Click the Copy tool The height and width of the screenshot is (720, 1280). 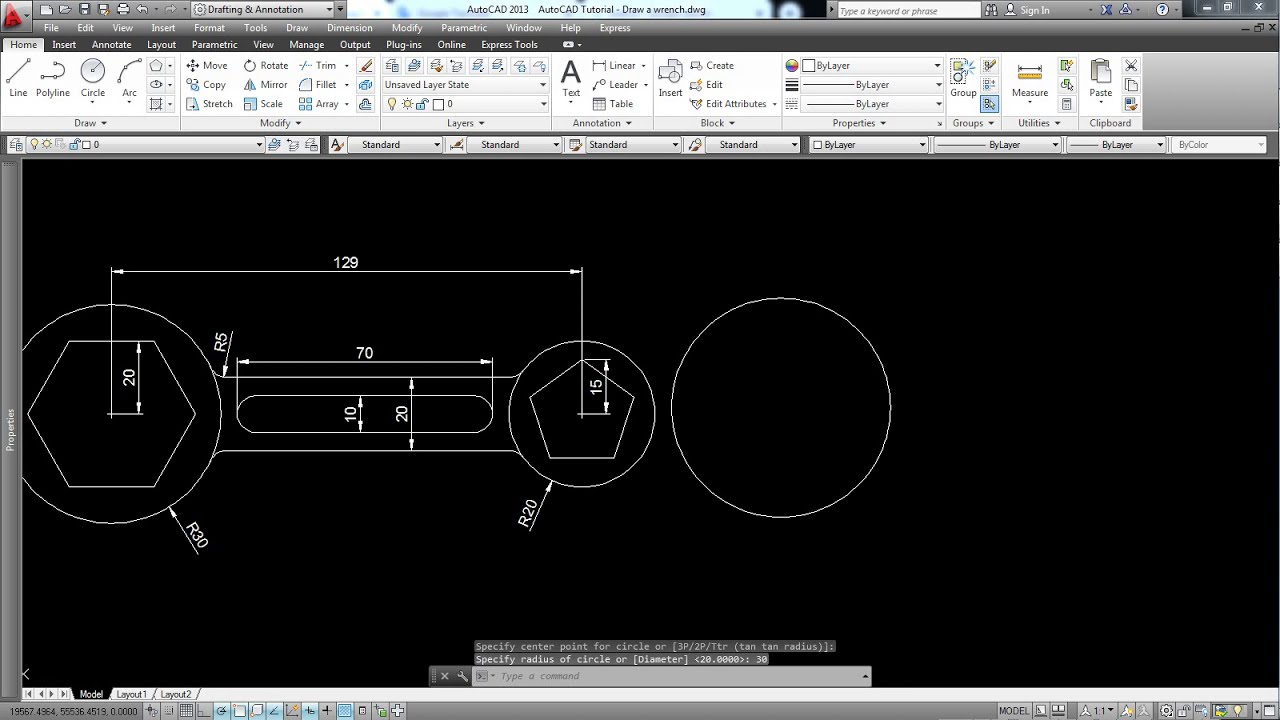pyautogui.click(x=206, y=85)
